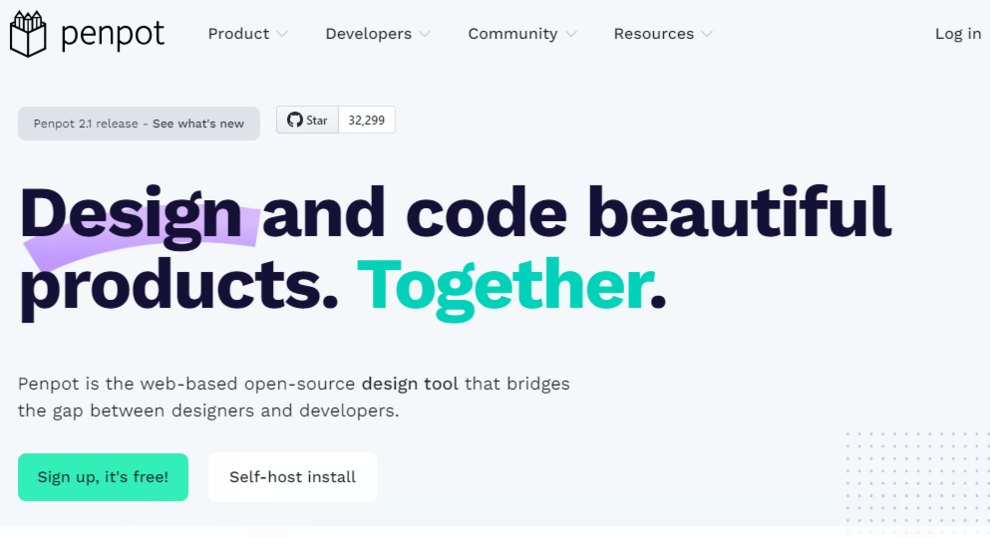990x538 pixels.
Task: Expand the chevron next to Community
Action: click(571, 35)
